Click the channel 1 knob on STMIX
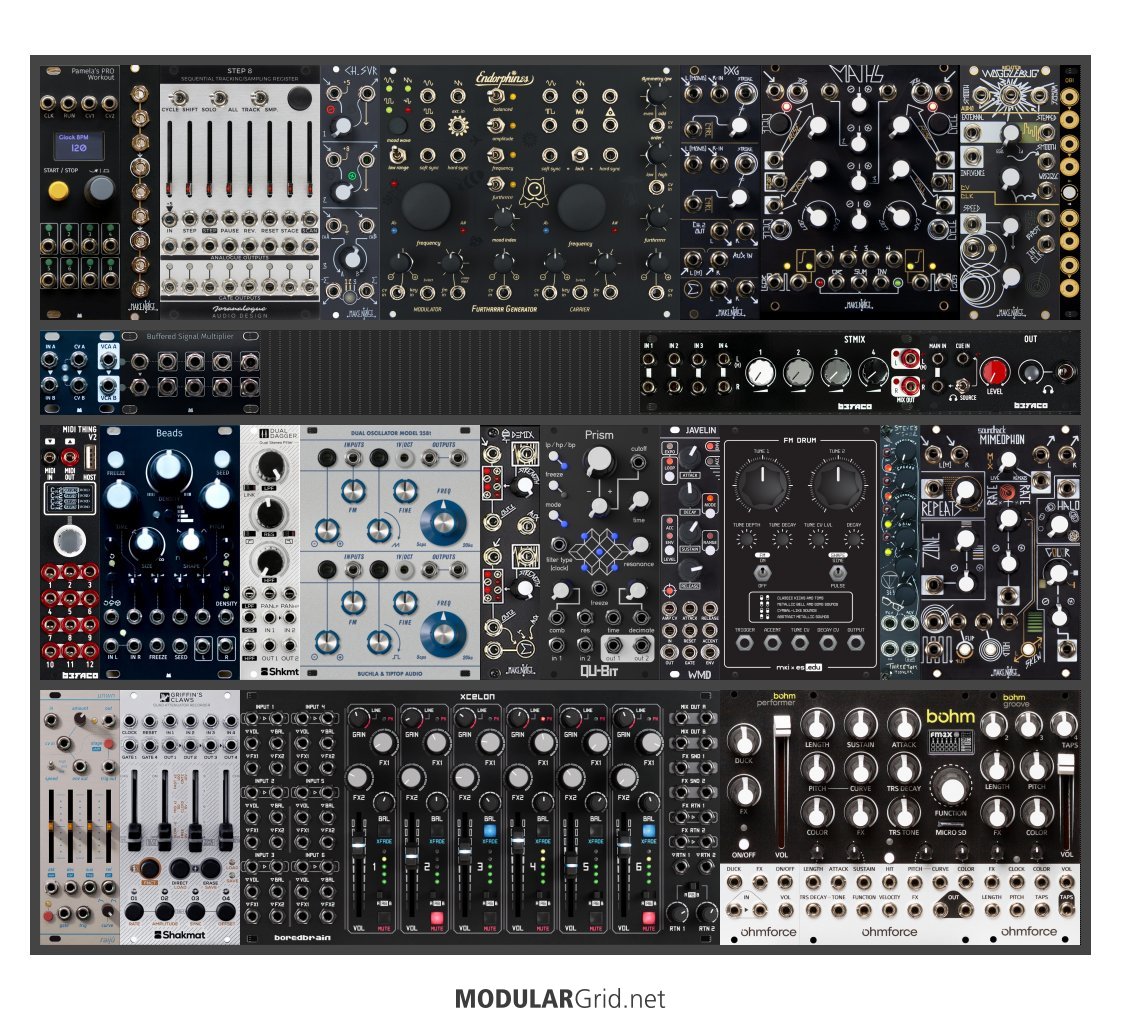1121x1020 pixels. pos(761,372)
